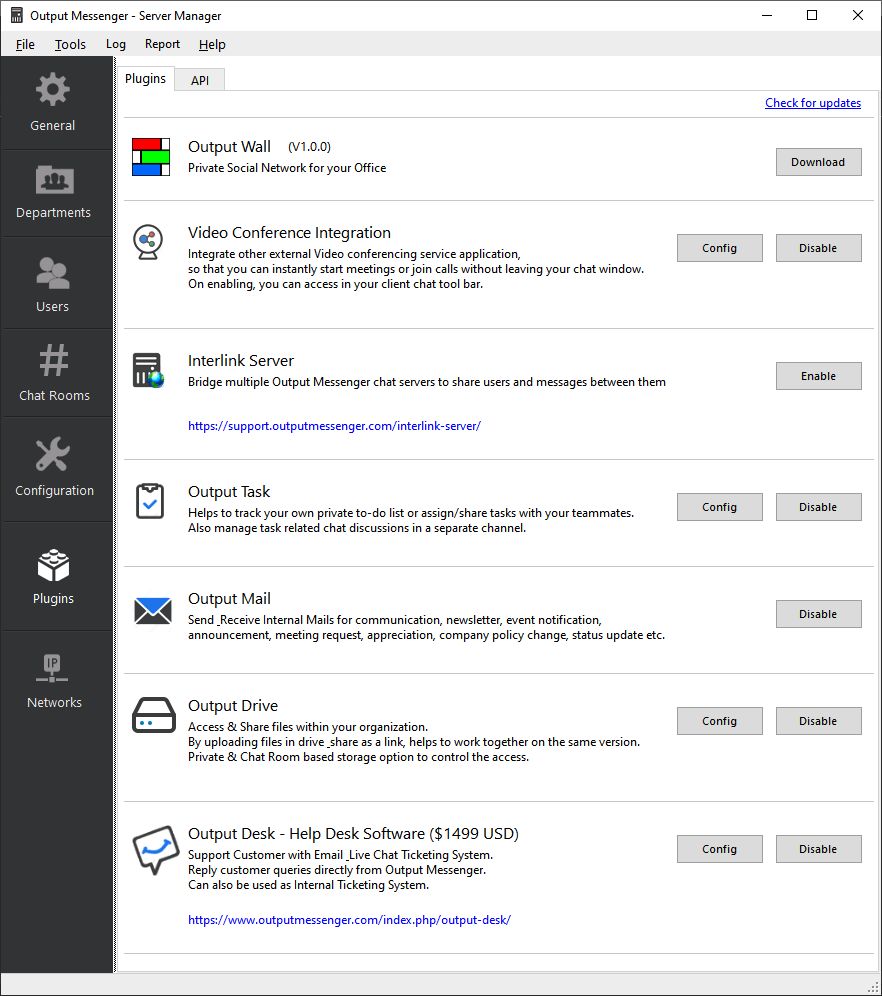Screen dimensions: 882x996
Task: Go to the Users sidebar icon
Action: (x=53, y=274)
